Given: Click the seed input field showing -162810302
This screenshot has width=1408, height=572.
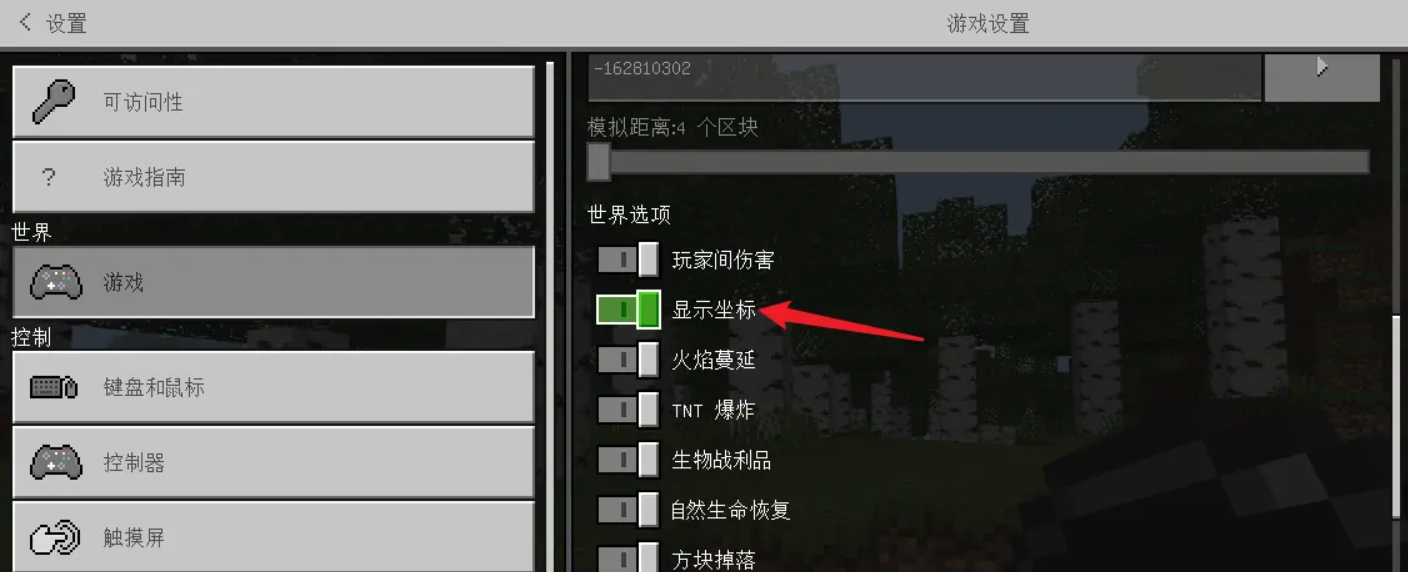Looking at the screenshot, I should point(925,76).
